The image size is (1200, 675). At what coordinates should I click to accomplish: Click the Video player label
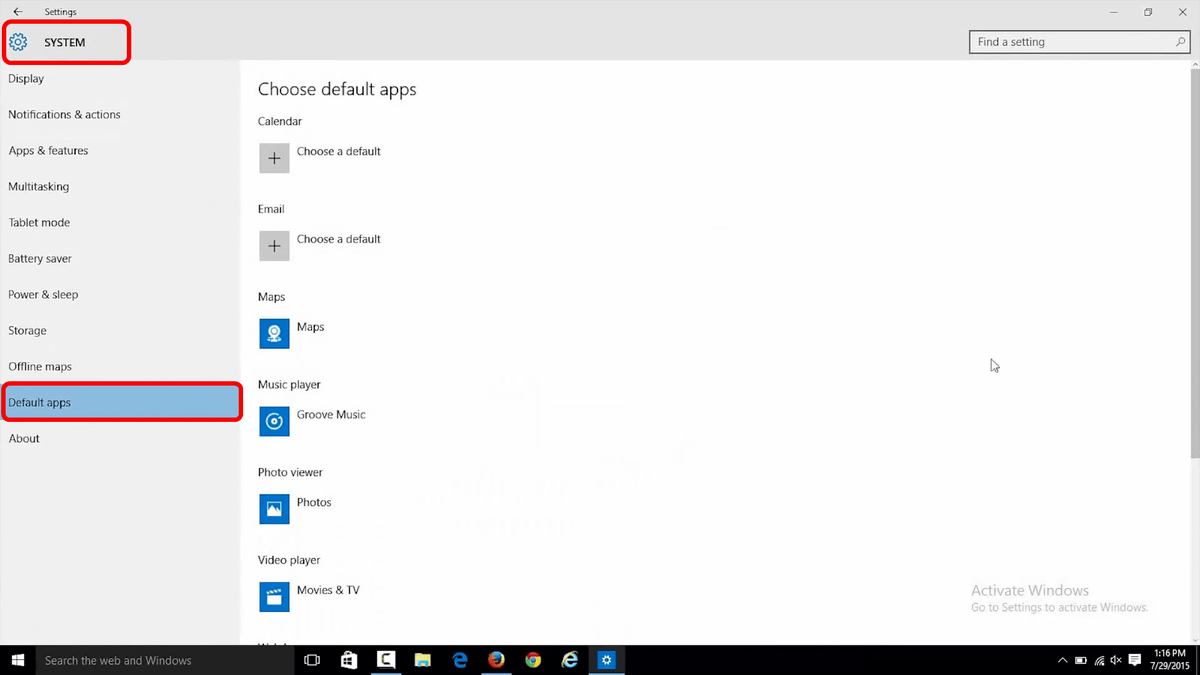tap(288, 561)
